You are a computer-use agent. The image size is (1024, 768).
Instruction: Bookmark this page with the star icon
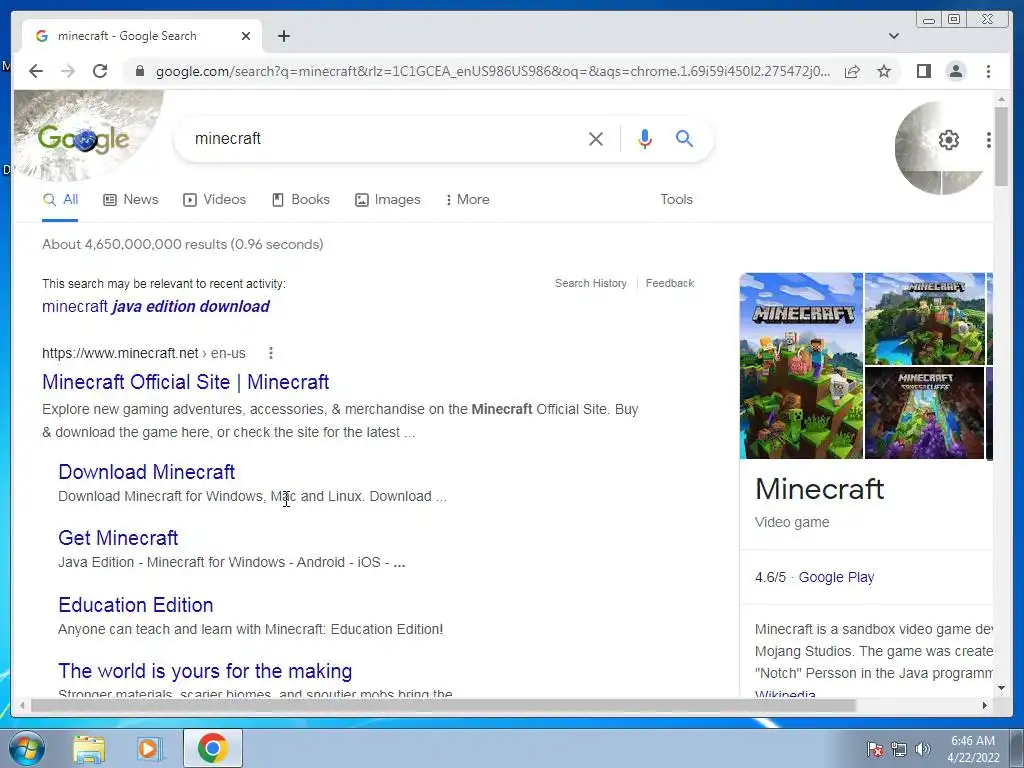pyautogui.click(x=884, y=71)
